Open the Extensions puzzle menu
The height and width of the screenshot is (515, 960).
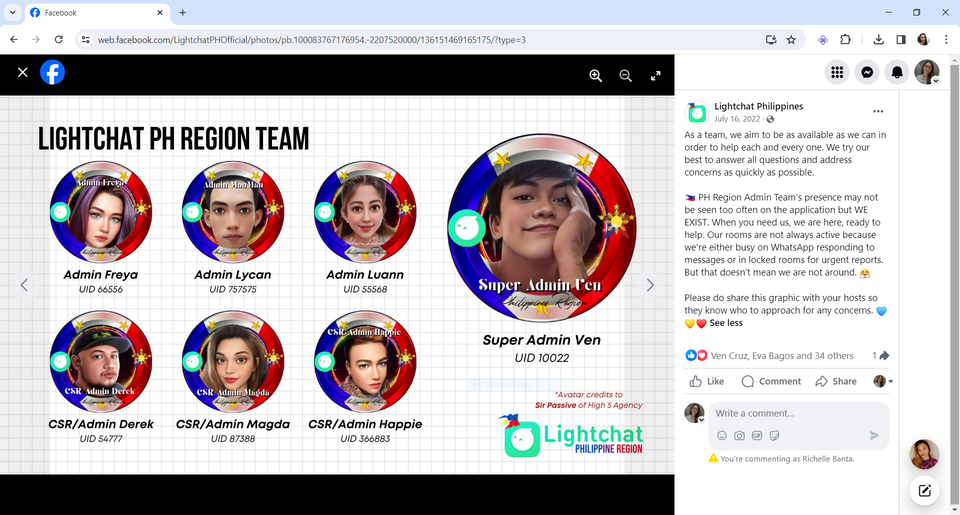coord(845,40)
